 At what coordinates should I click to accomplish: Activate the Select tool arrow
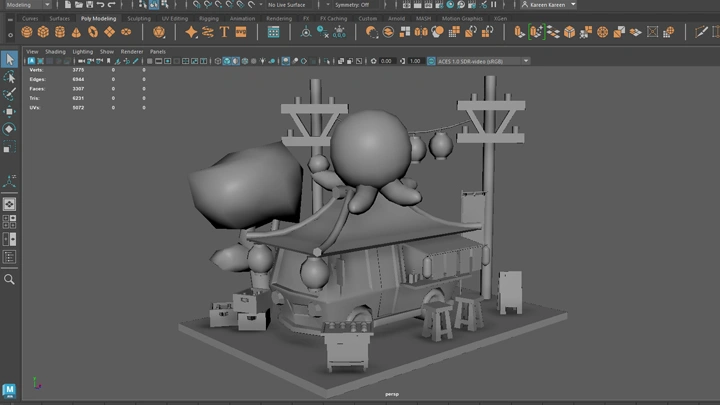point(10,59)
